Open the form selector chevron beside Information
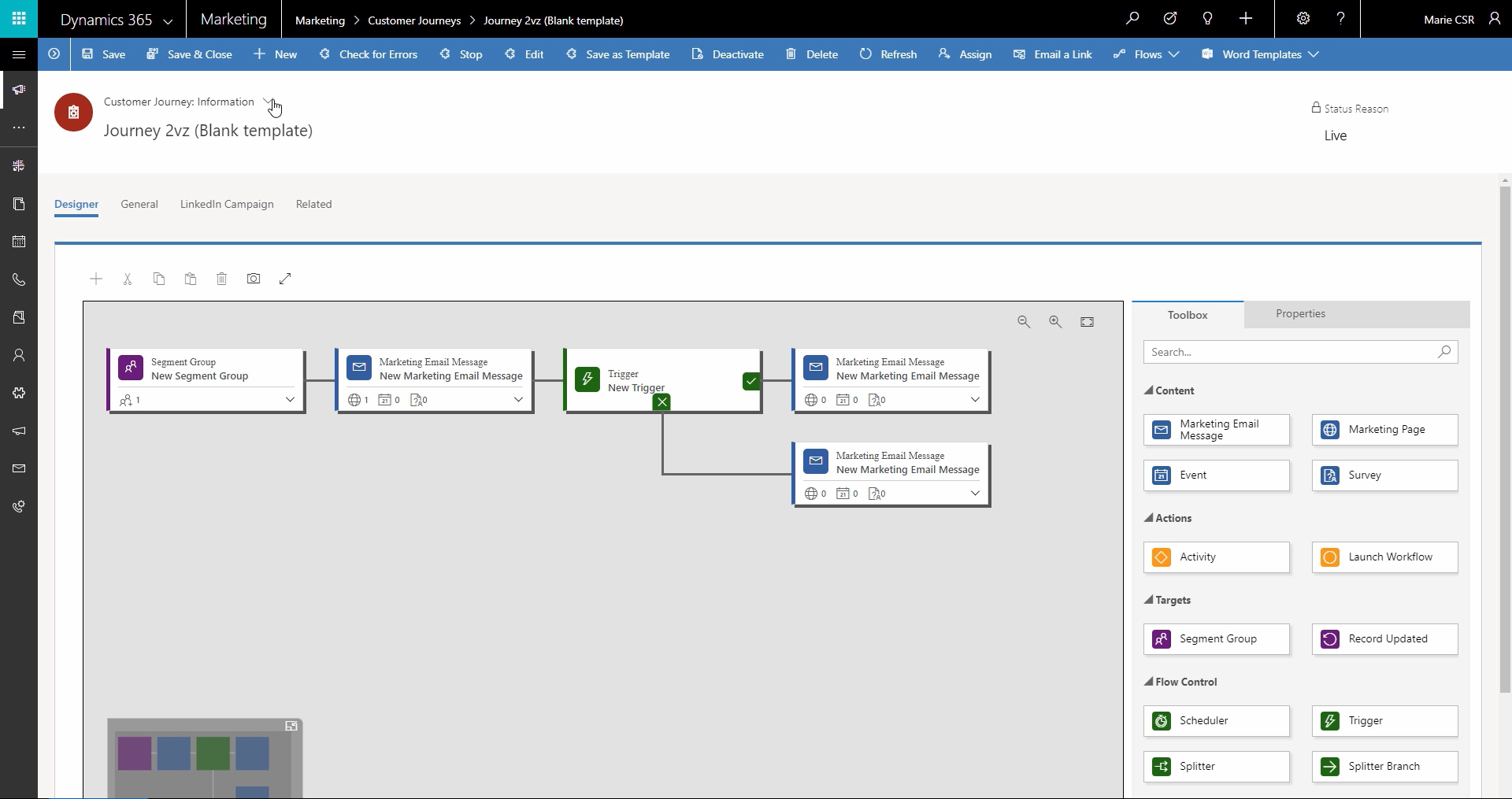 point(268,102)
